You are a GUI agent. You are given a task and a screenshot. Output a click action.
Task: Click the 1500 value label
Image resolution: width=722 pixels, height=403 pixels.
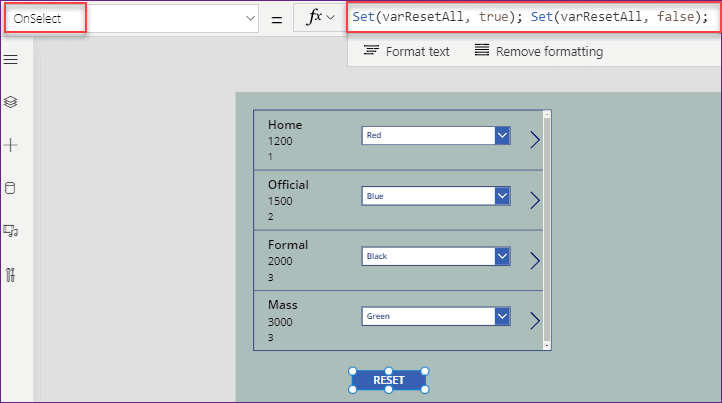[280, 201]
